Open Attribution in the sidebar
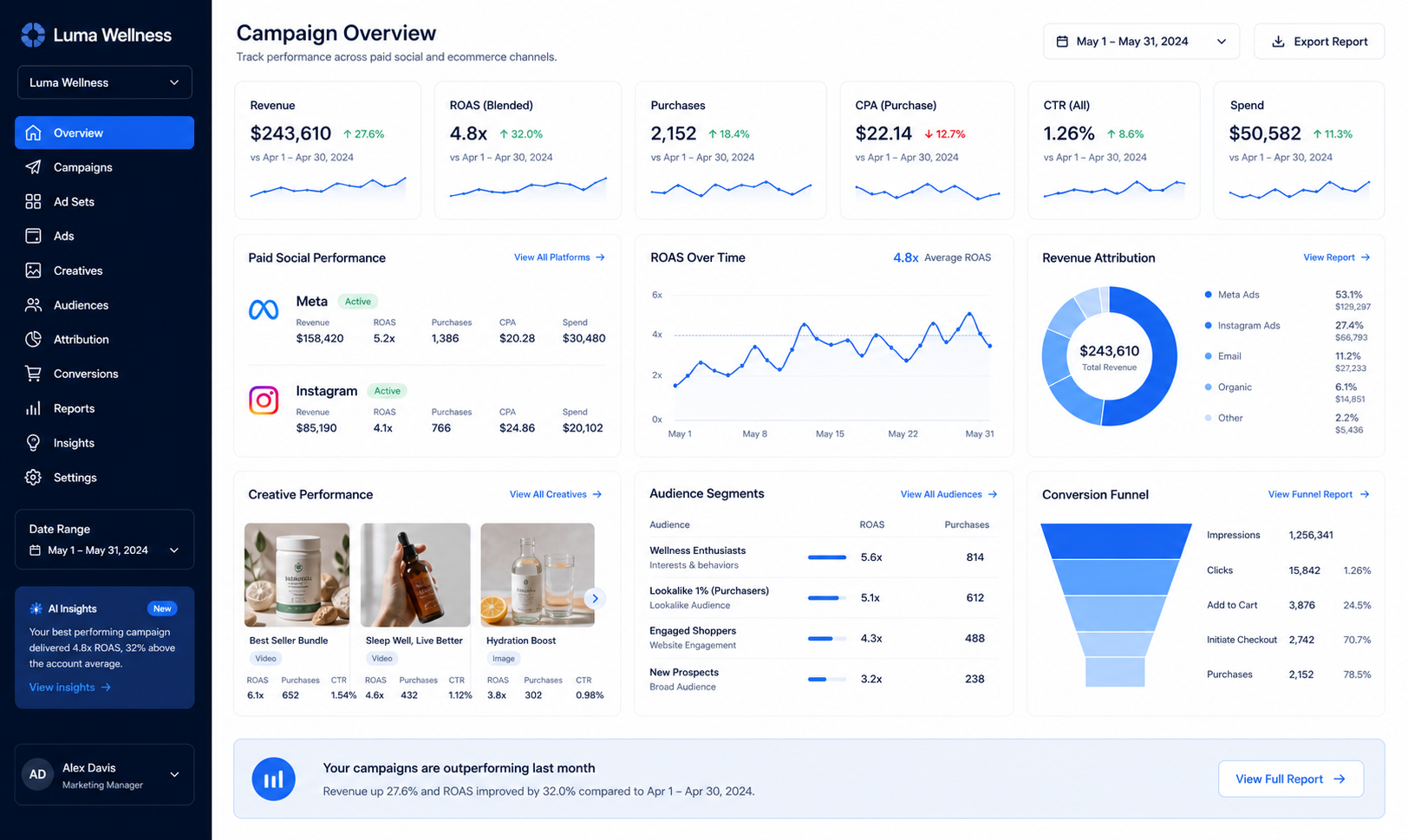The image size is (1408, 840). pyautogui.click(x=104, y=339)
